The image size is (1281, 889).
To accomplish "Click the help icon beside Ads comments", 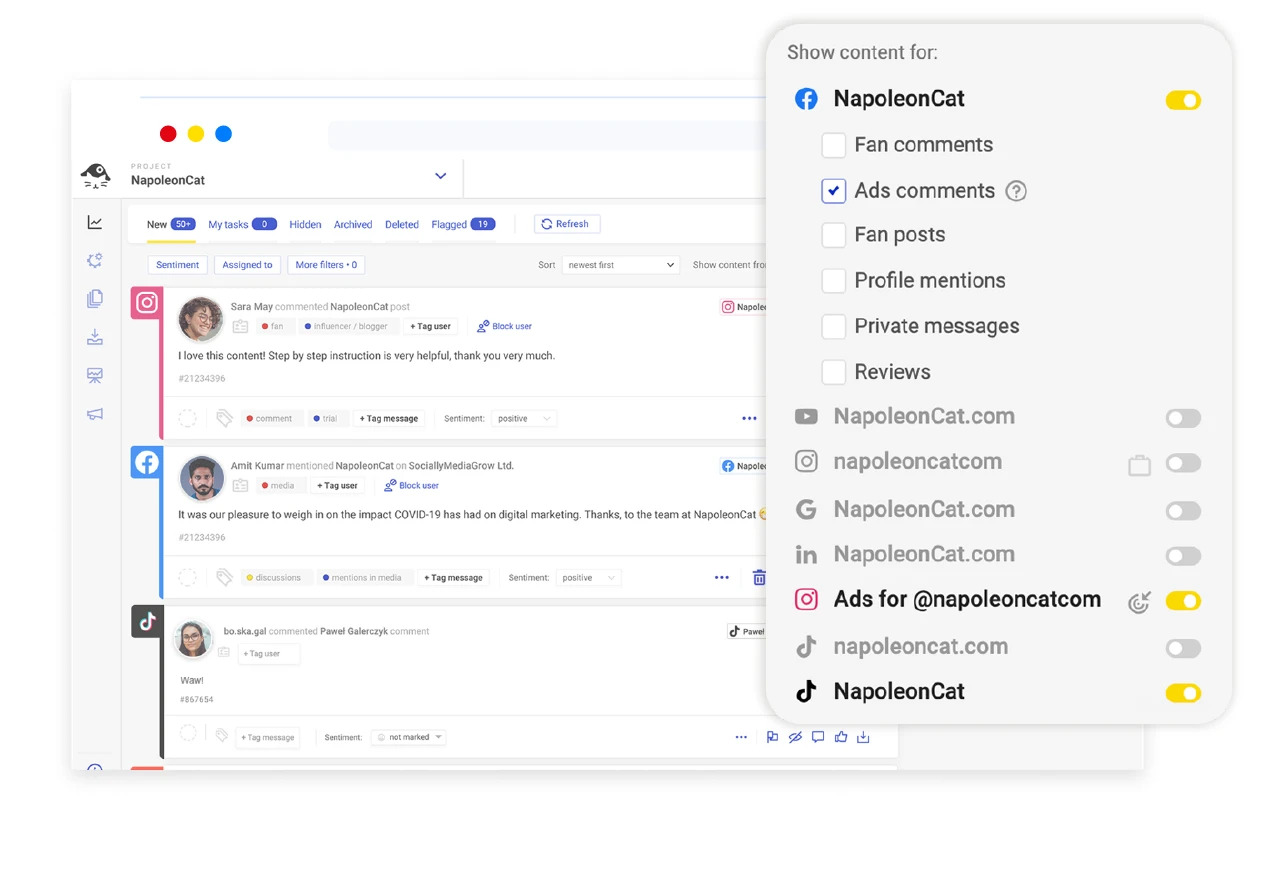I will pyautogui.click(x=1016, y=191).
